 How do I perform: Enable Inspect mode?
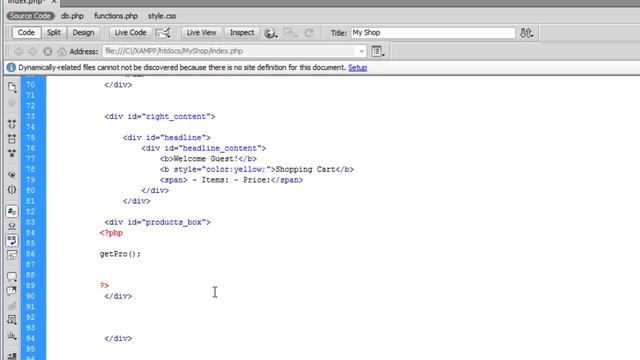click(x=242, y=33)
